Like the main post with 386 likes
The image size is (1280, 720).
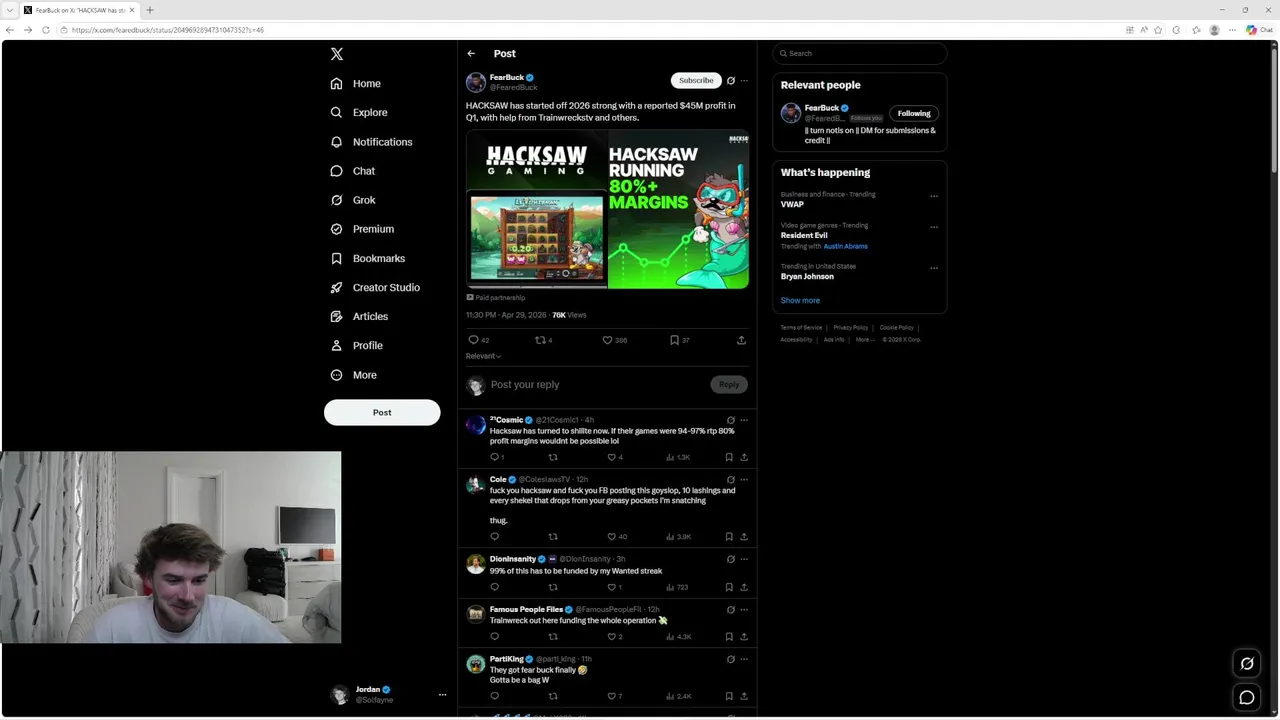pyautogui.click(x=614, y=340)
